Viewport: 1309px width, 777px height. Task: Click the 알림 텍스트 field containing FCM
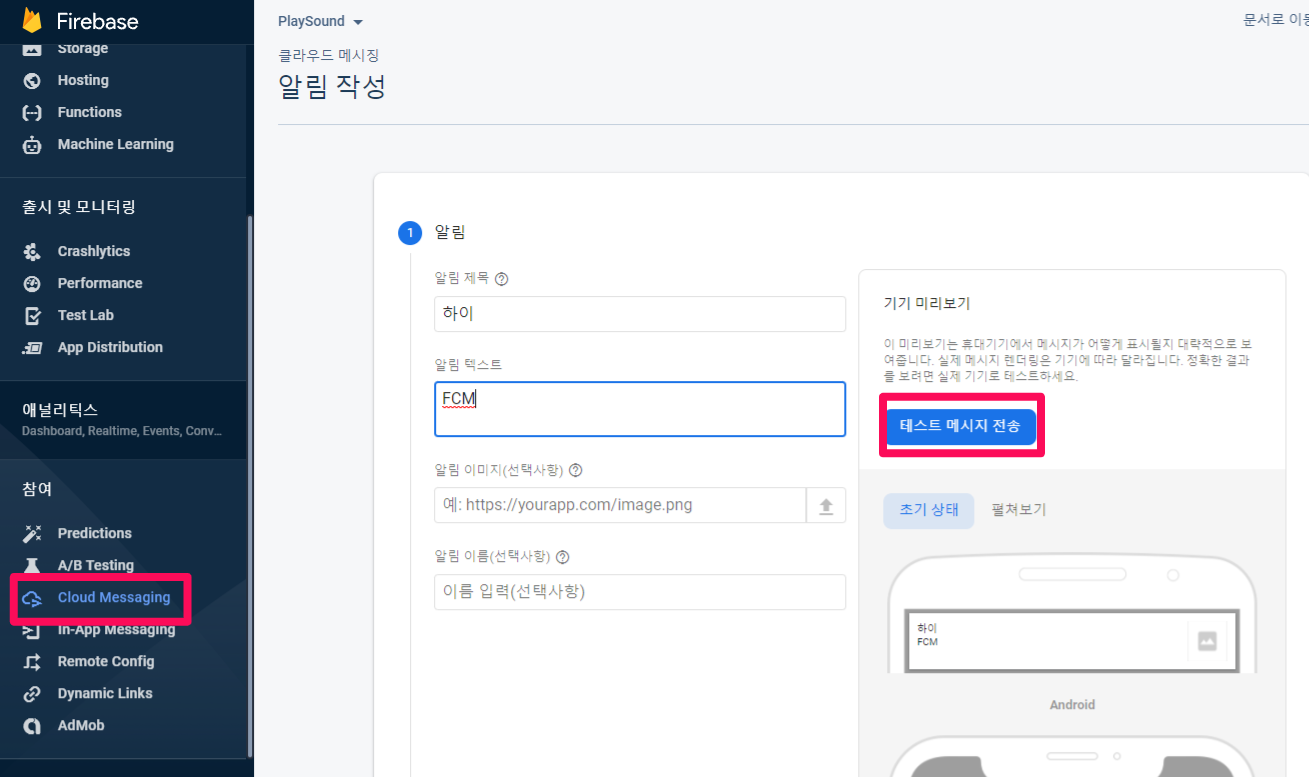pos(640,409)
